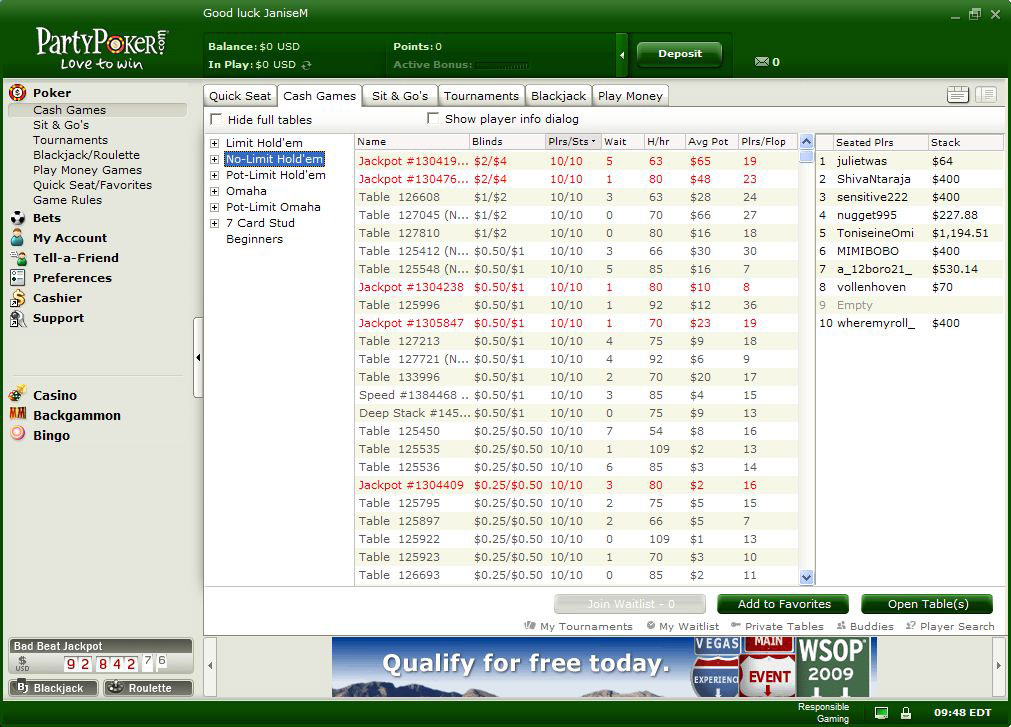Screen dimensions: 1011x727
Task: Enable the Hide full tables checkbox
Action: [216, 119]
